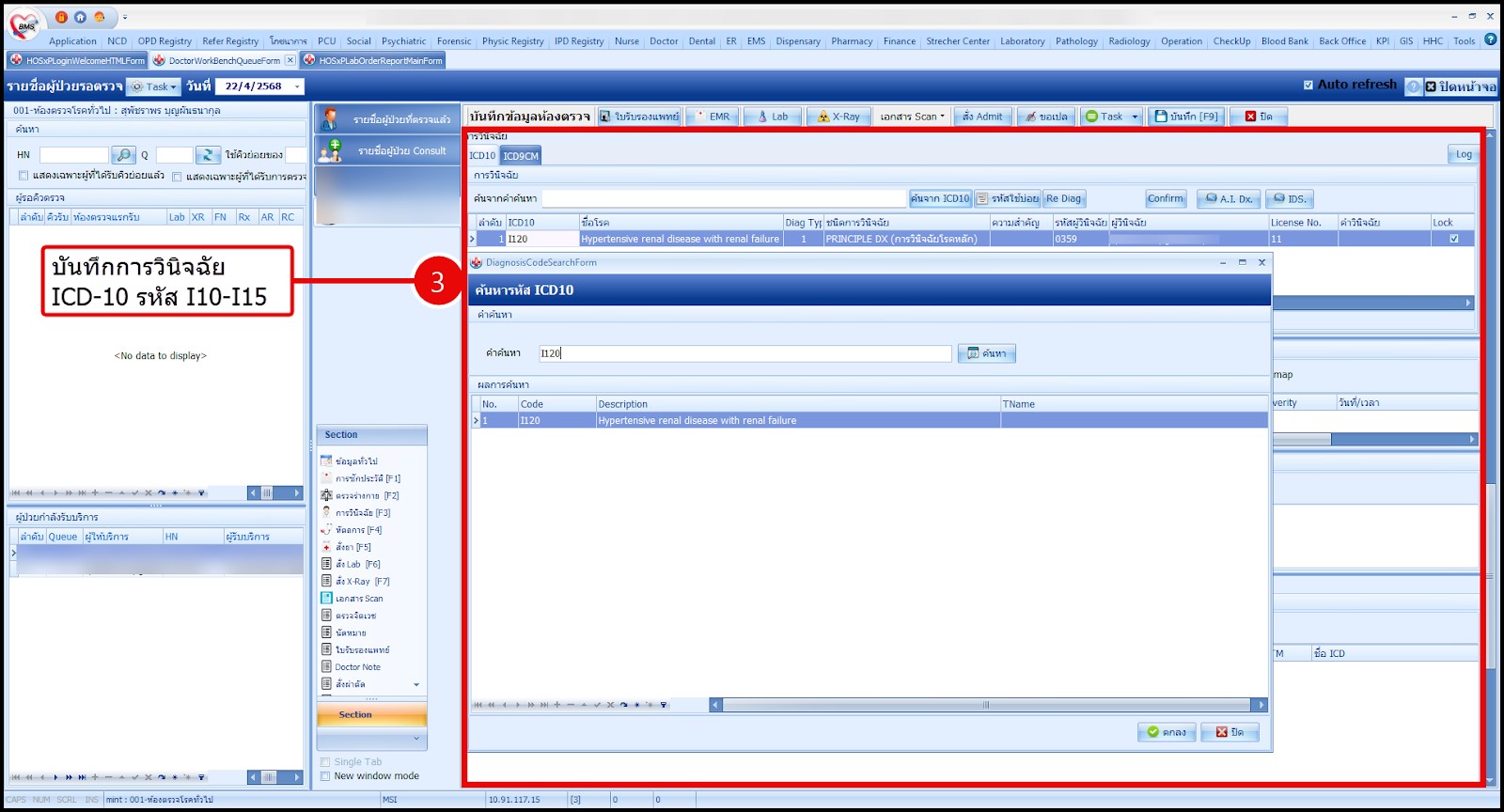Click the orange lock quick-access icon
Image resolution: width=1504 pixels, height=812 pixels.
click(x=62, y=17)
